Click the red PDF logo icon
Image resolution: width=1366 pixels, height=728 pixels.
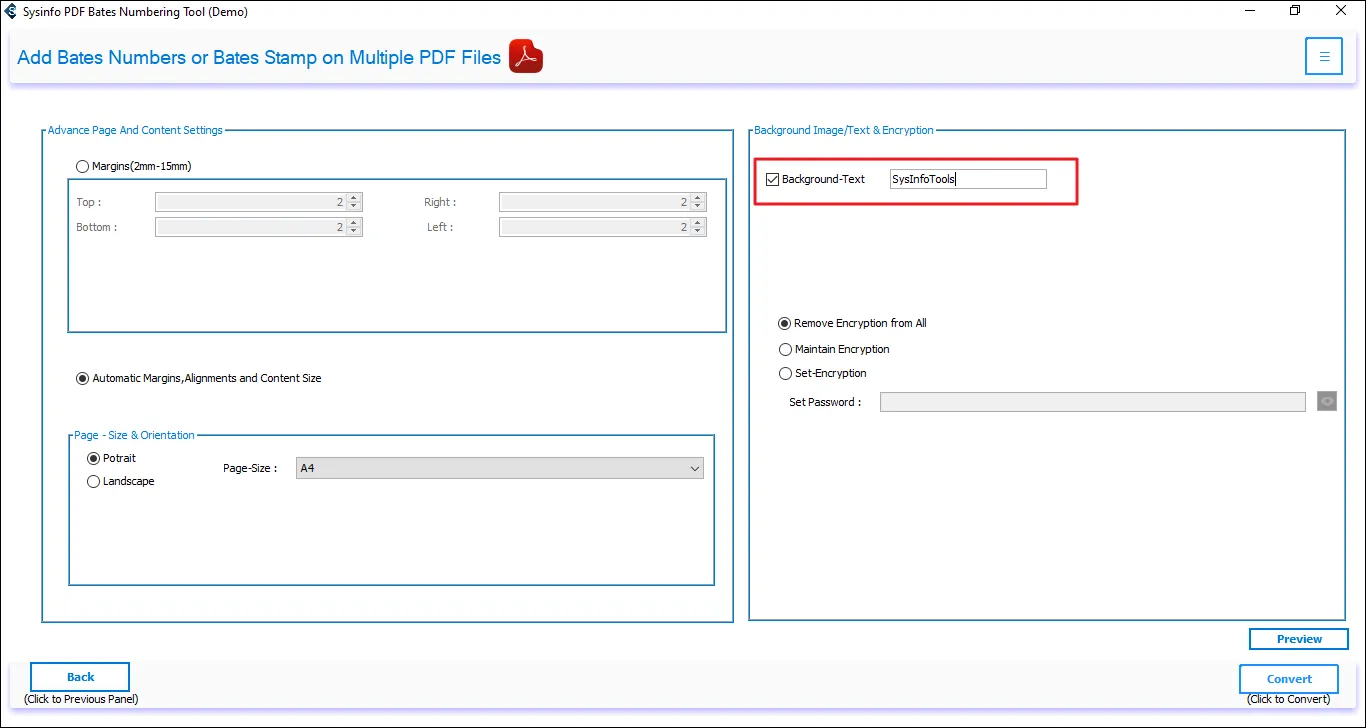(x=526, y=57)
